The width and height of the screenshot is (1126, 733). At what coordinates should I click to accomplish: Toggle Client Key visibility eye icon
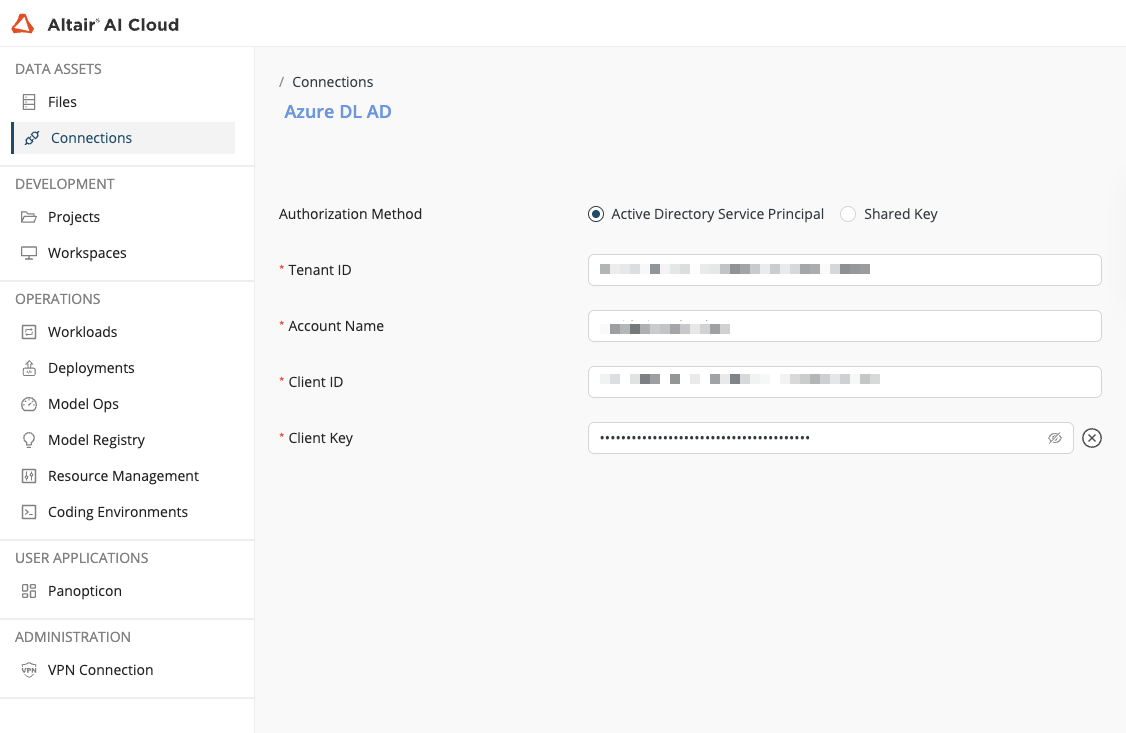click(x=1054, y=438)
